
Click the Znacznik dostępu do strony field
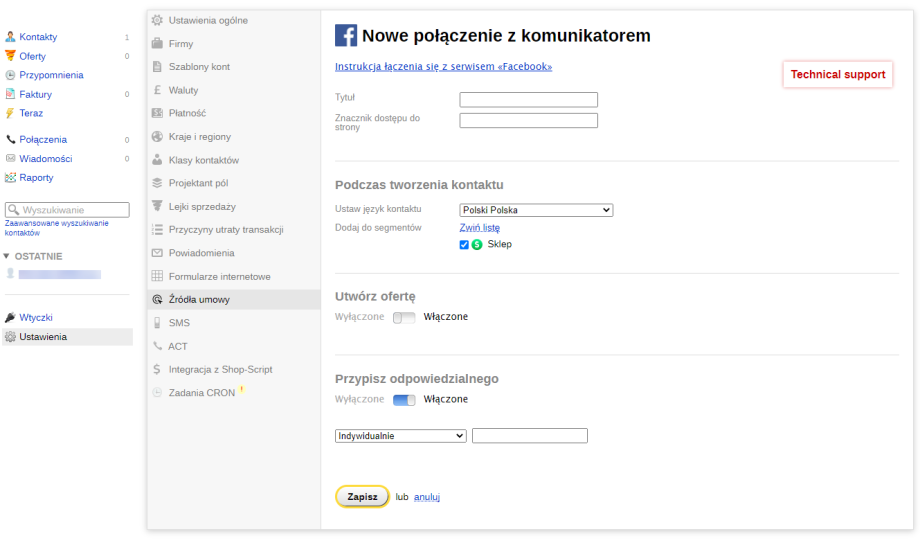point(529,120)
